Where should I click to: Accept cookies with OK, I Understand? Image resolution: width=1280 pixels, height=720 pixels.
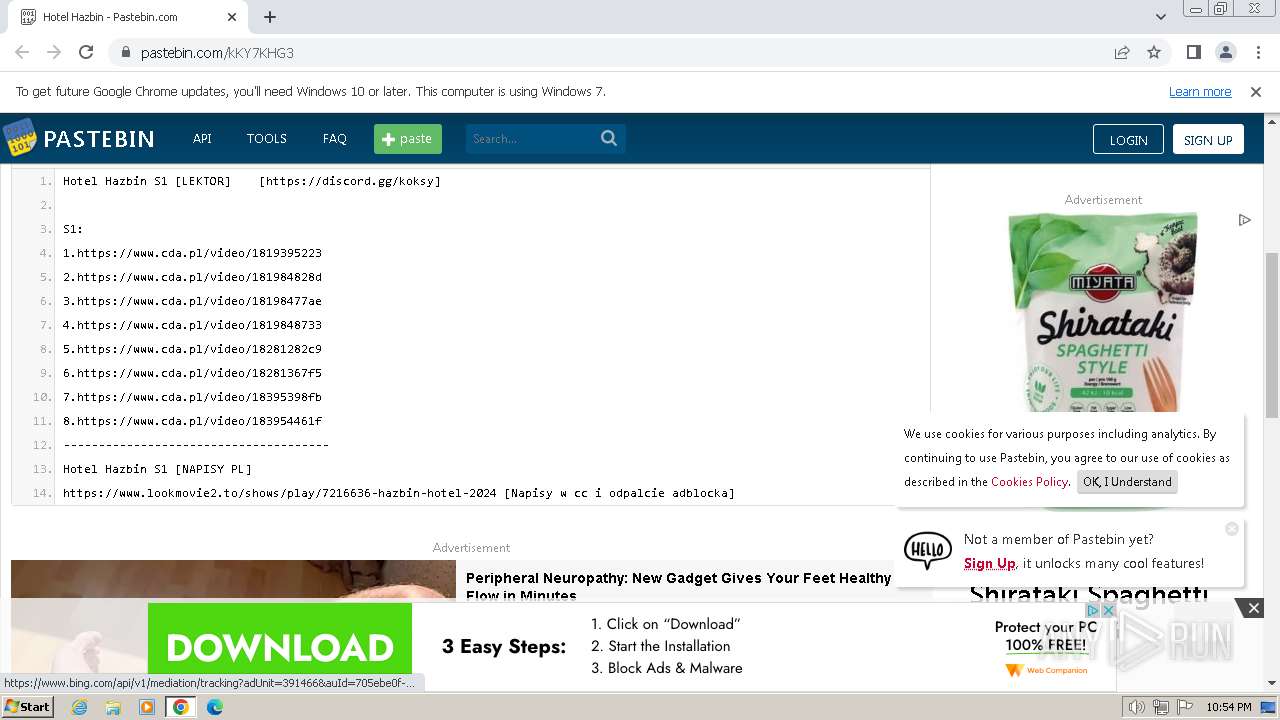1127,481
